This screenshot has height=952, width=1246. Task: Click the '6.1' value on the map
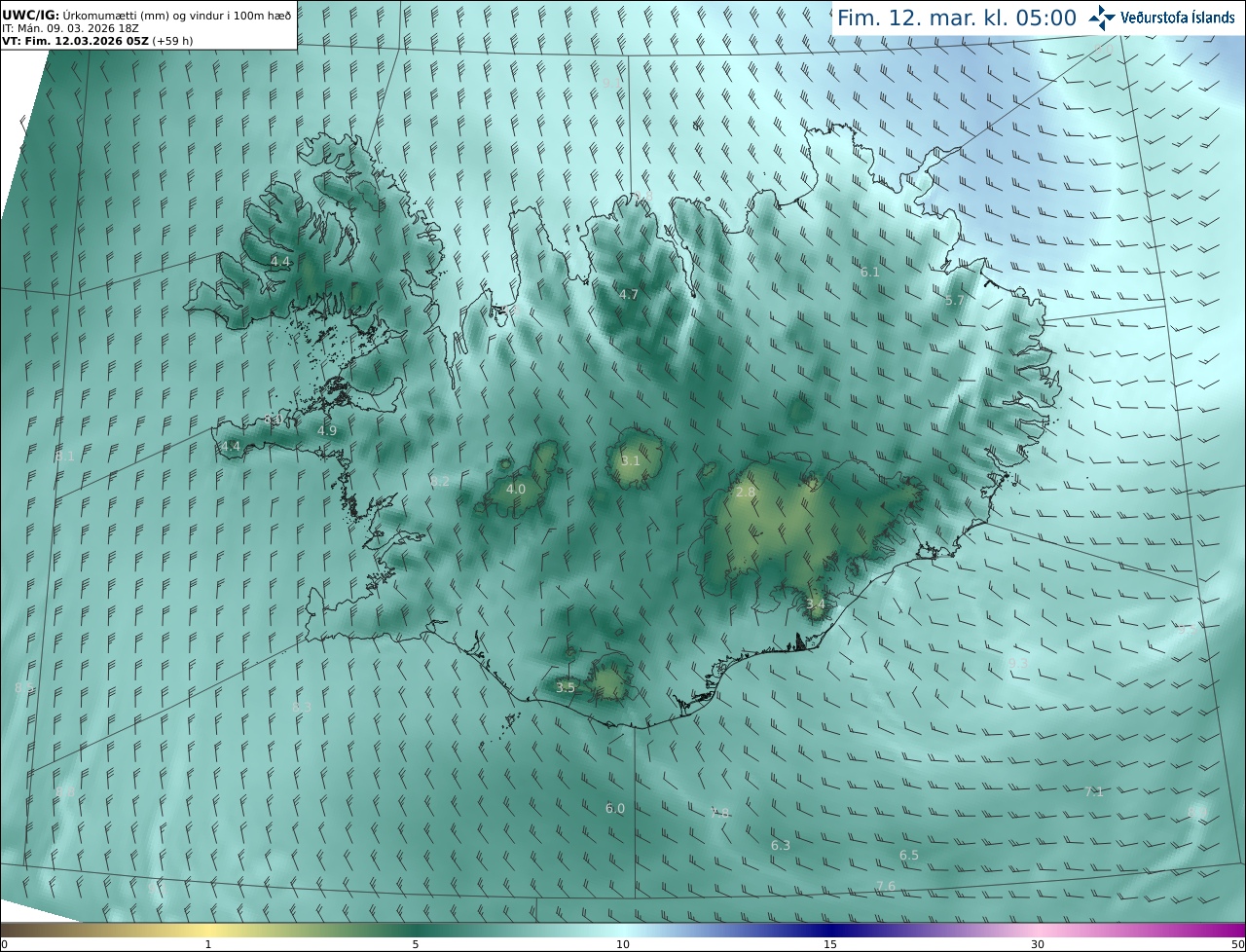(x=870, y=272)
